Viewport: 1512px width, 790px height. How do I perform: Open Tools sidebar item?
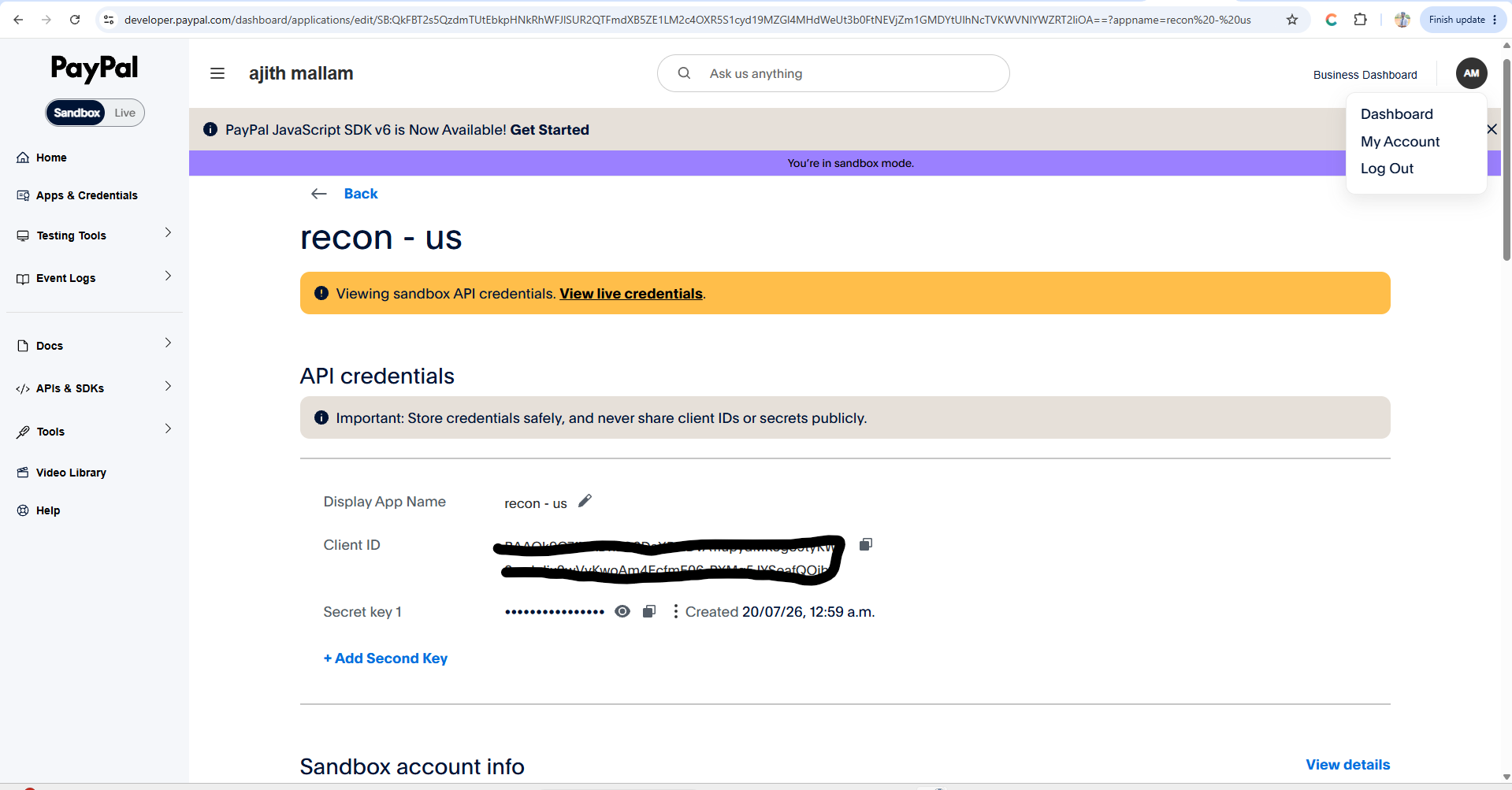[50, 432]
